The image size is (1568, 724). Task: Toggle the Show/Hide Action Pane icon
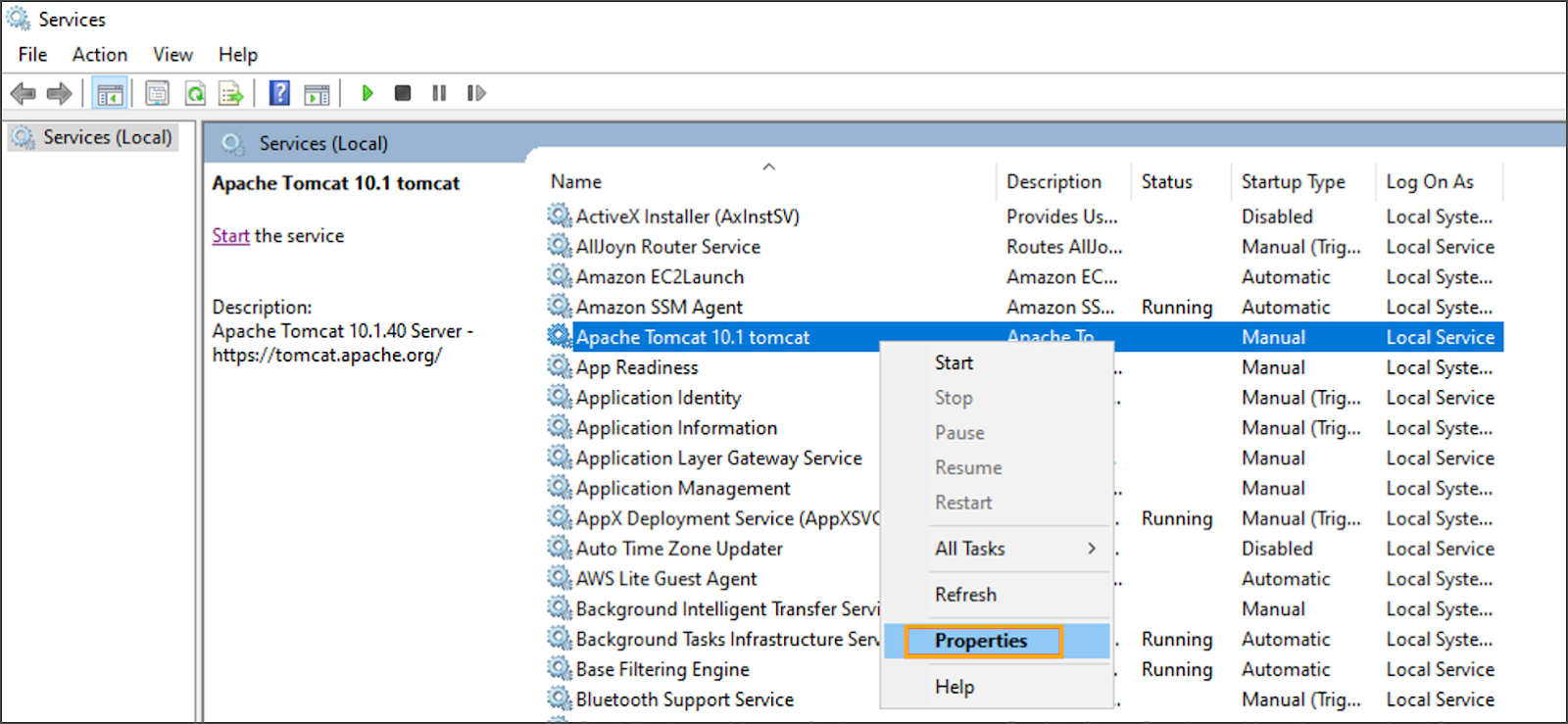point(317,94)
